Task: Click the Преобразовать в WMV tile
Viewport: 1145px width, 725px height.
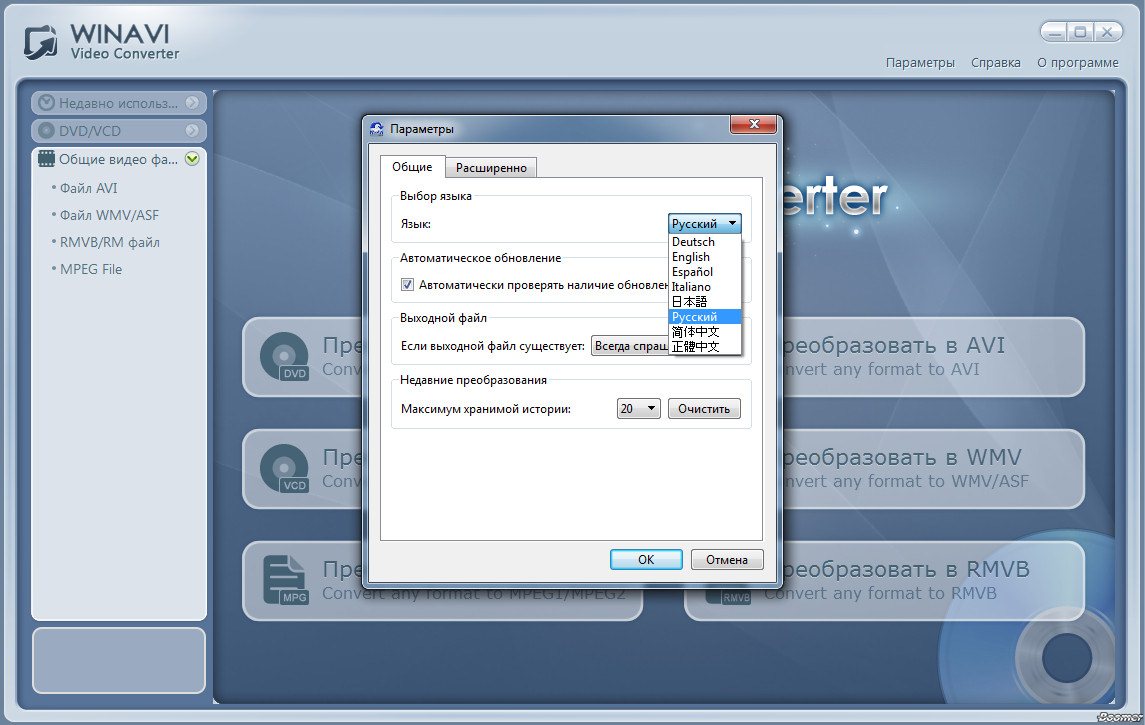Action: (933, 469)
